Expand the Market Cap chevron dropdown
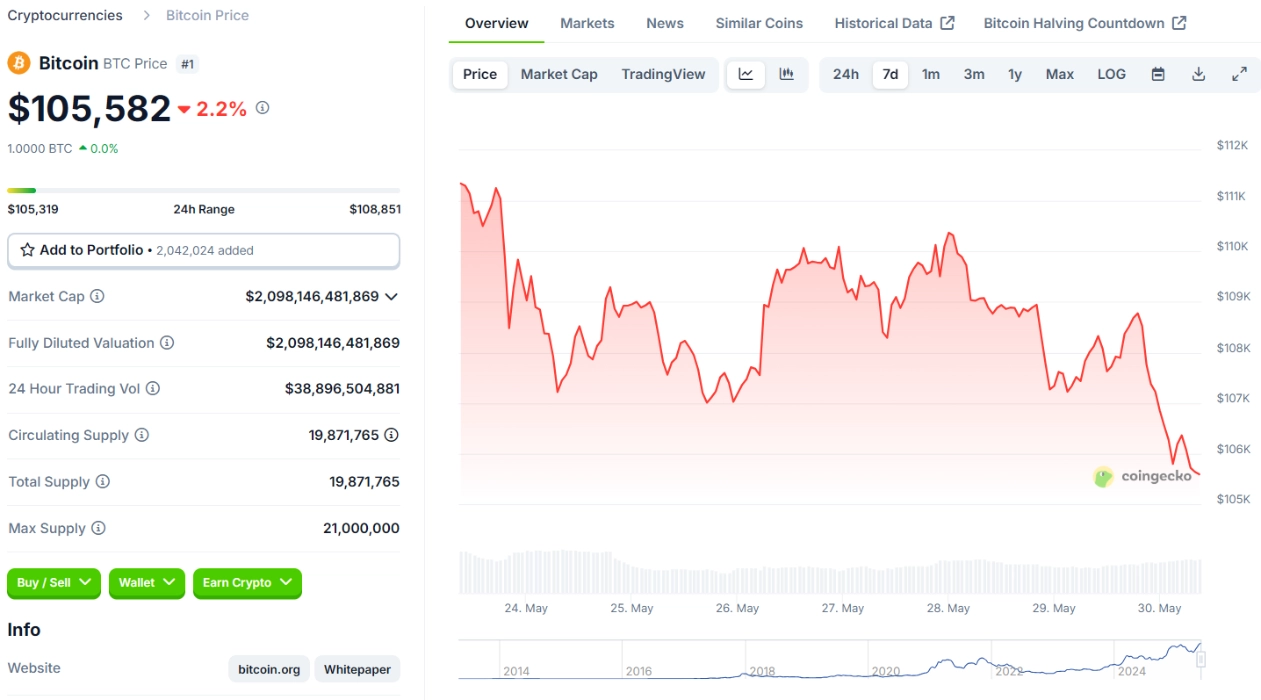1261x700 pixels. pyautogui.click(x=391, y=297)
